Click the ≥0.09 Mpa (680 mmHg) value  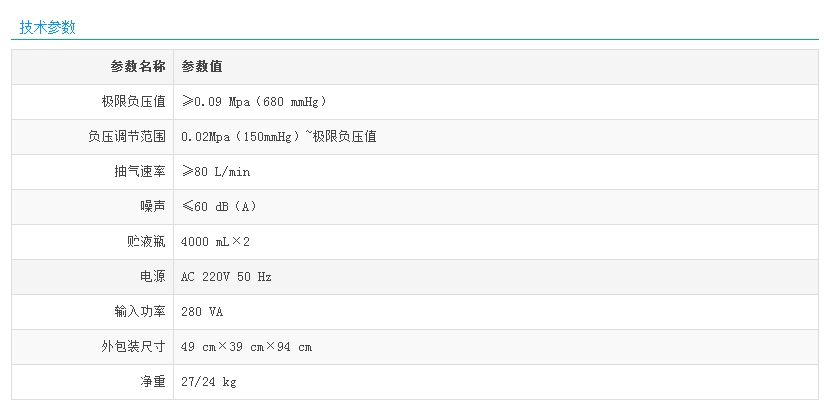point(254,102)
